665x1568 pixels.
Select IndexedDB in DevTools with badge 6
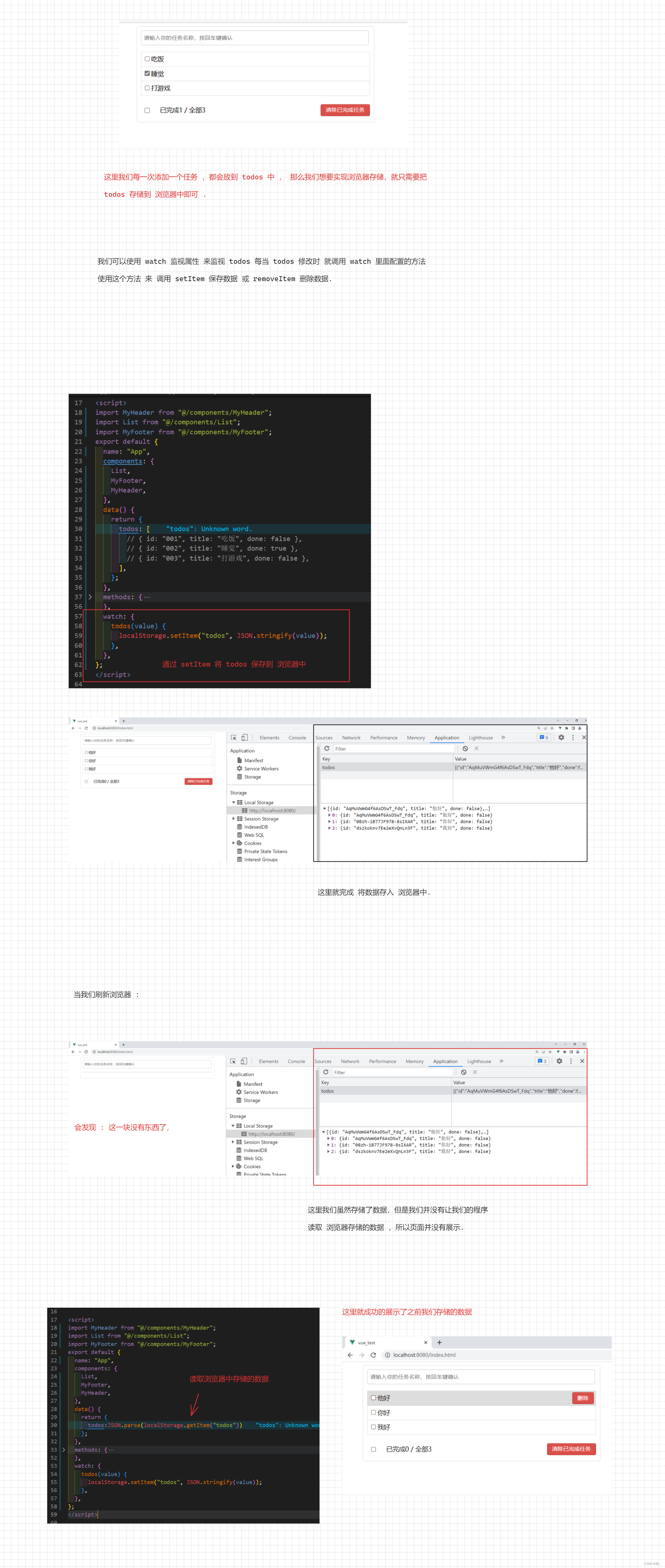pyautogui.click(x=256, y=827)
